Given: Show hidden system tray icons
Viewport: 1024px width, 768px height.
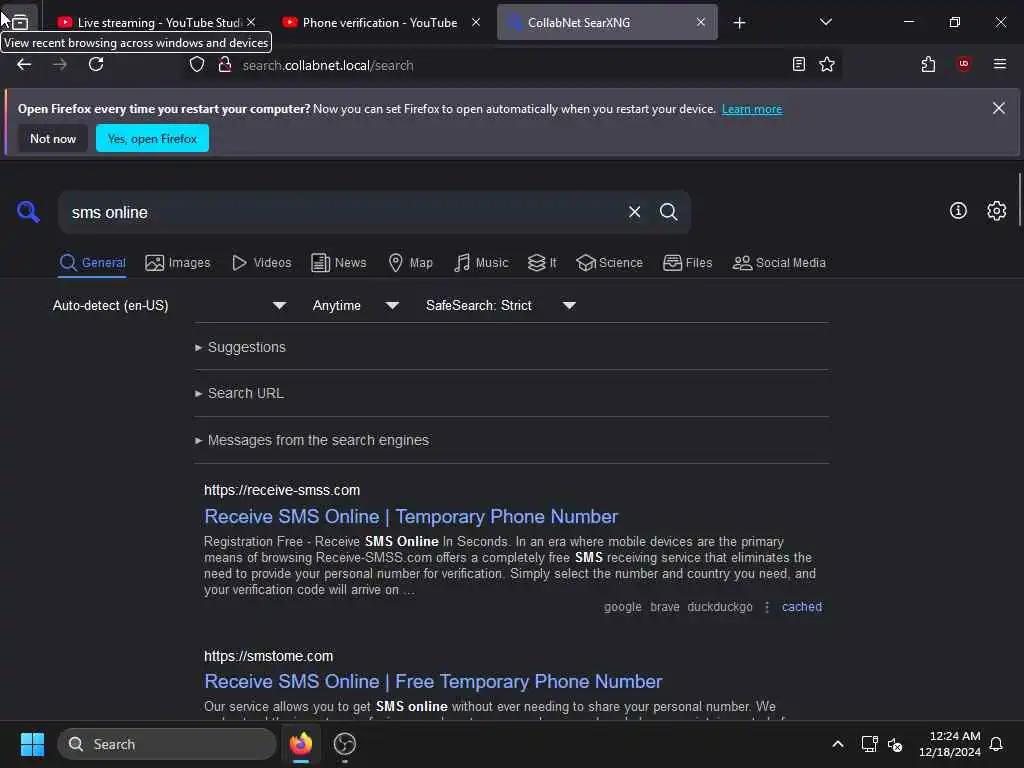Looking at the screenshot, I should (x=838, y=744).
